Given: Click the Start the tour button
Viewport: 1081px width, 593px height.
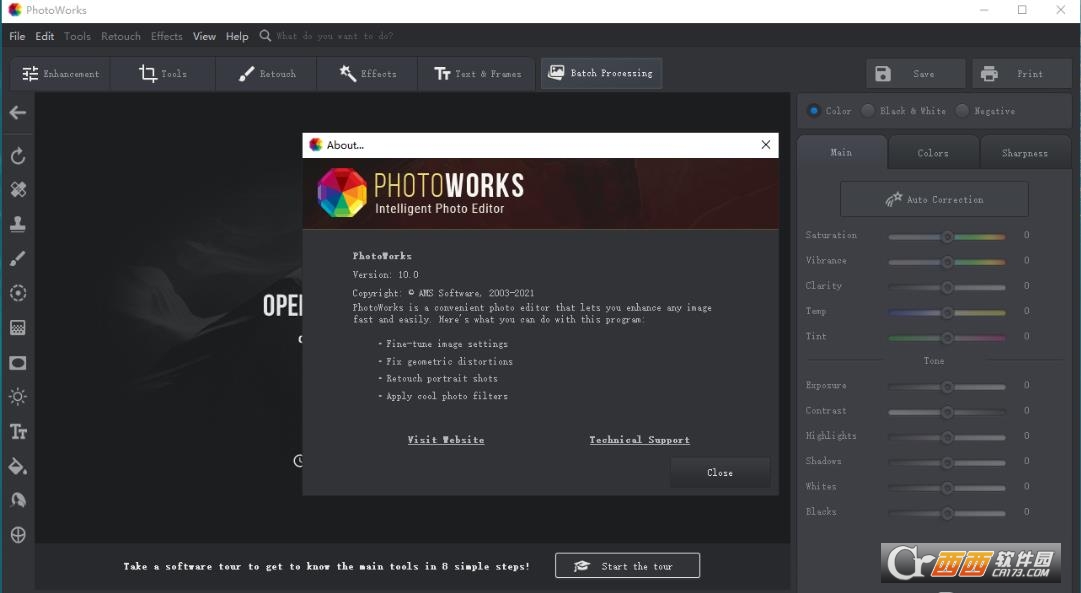Looking at the screenshot, I should (627, 565).
